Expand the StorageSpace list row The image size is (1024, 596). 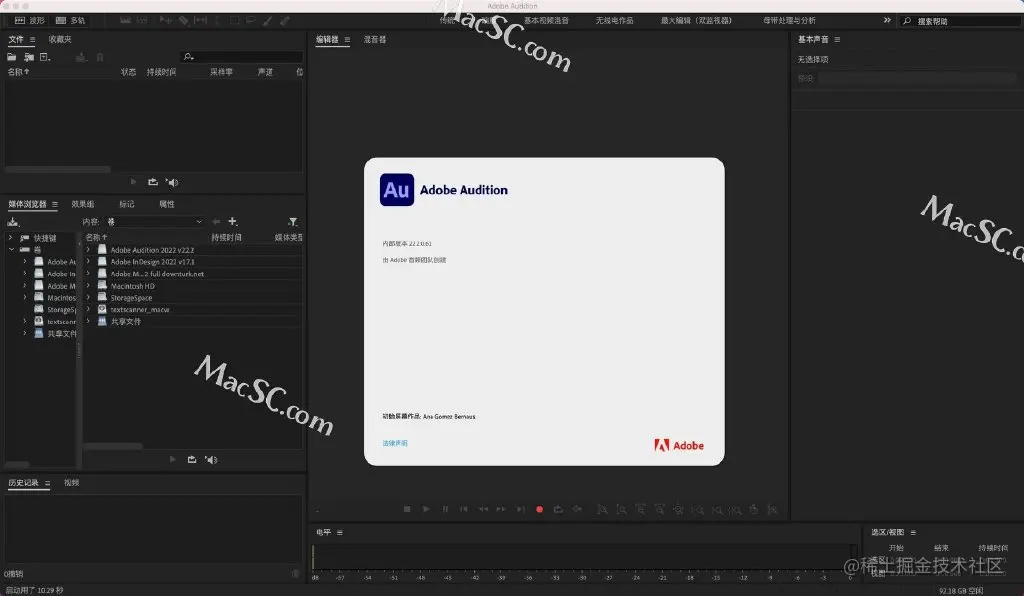88,297
